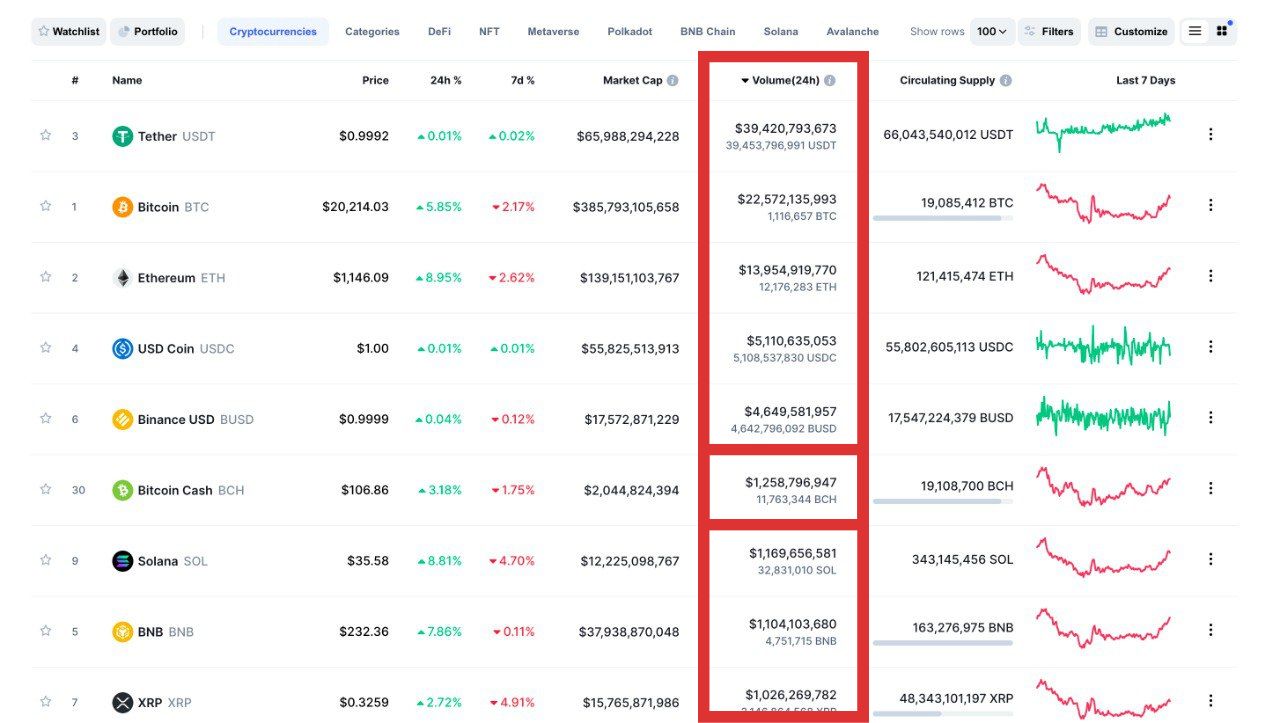Click the BNB logo
Image resolution: width=1280 pixels, height=723 pixels.
(x=122, y=632)
